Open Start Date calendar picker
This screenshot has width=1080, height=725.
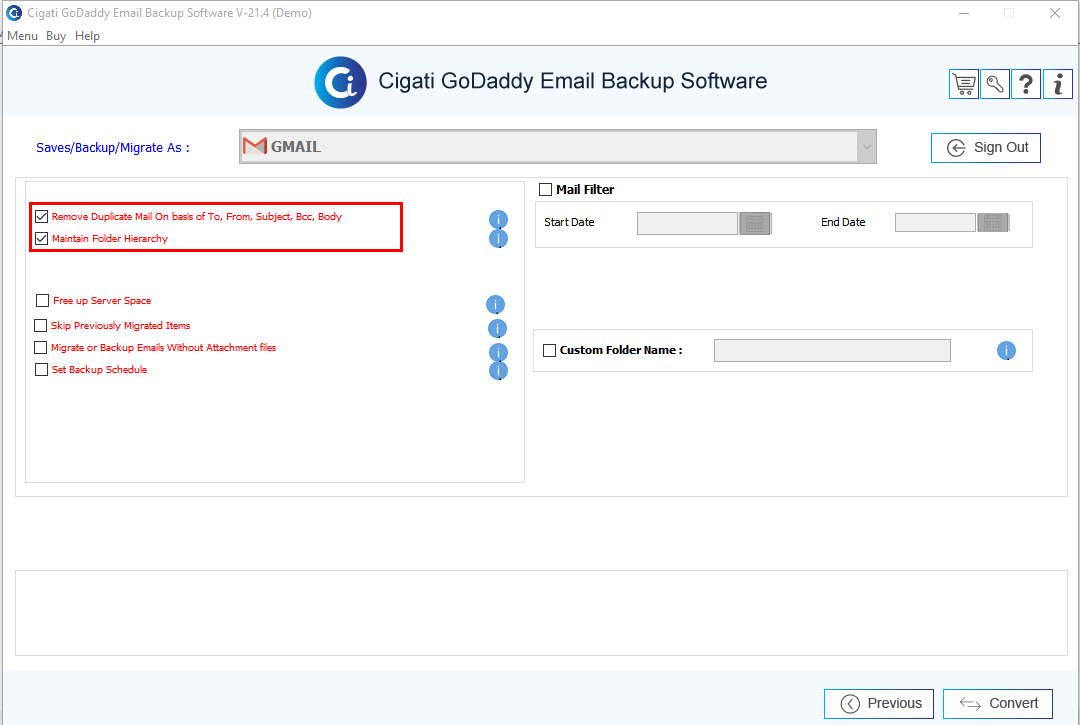[x=755, y=223]
